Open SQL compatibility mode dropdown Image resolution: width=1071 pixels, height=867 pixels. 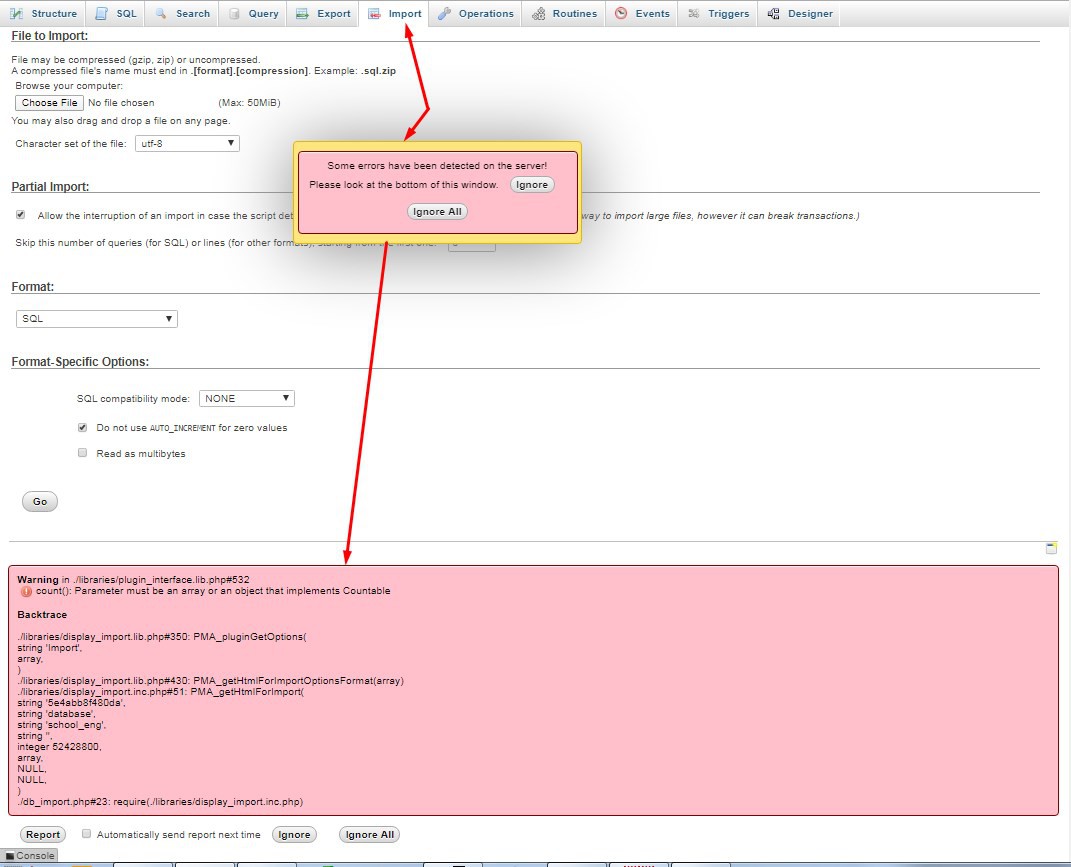click(x=246, y=398)
